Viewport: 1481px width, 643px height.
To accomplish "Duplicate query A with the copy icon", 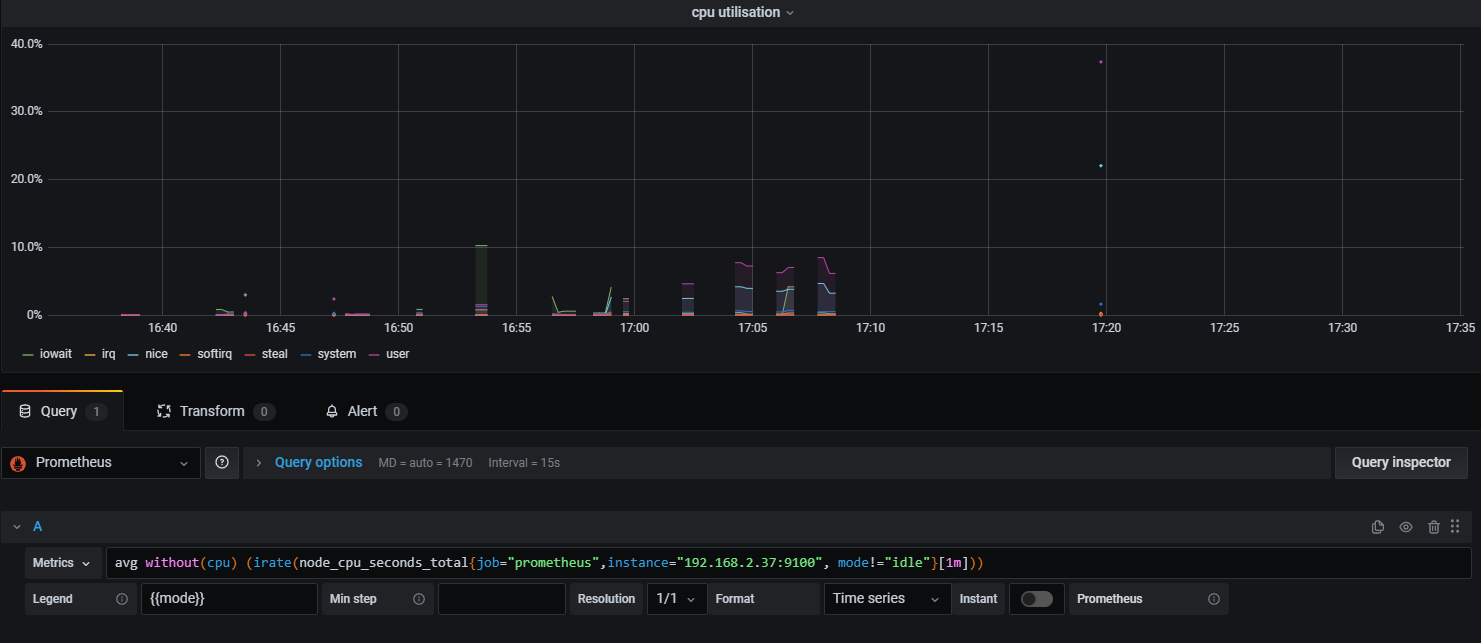I will (1378, 527).
